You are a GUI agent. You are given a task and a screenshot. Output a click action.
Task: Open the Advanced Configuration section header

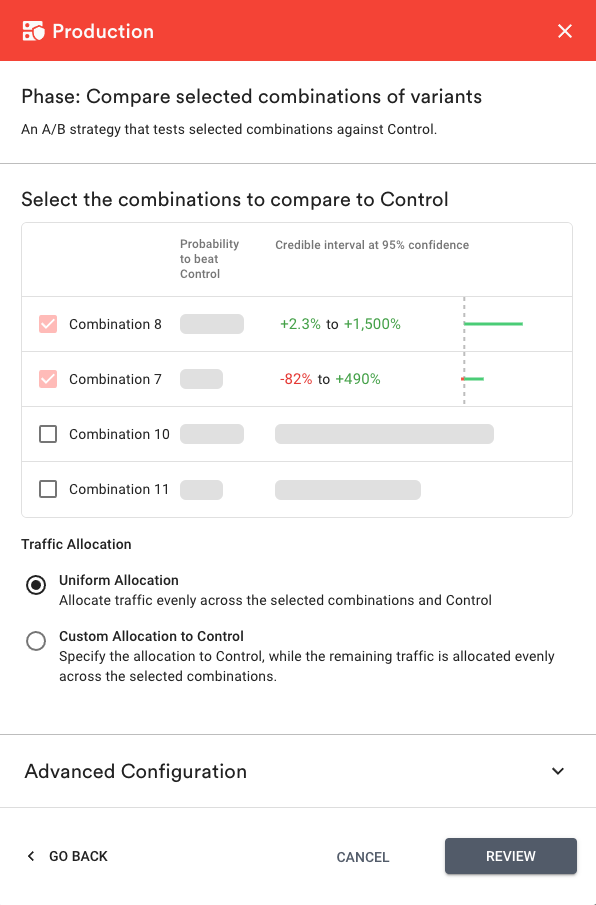coord(298,771)
